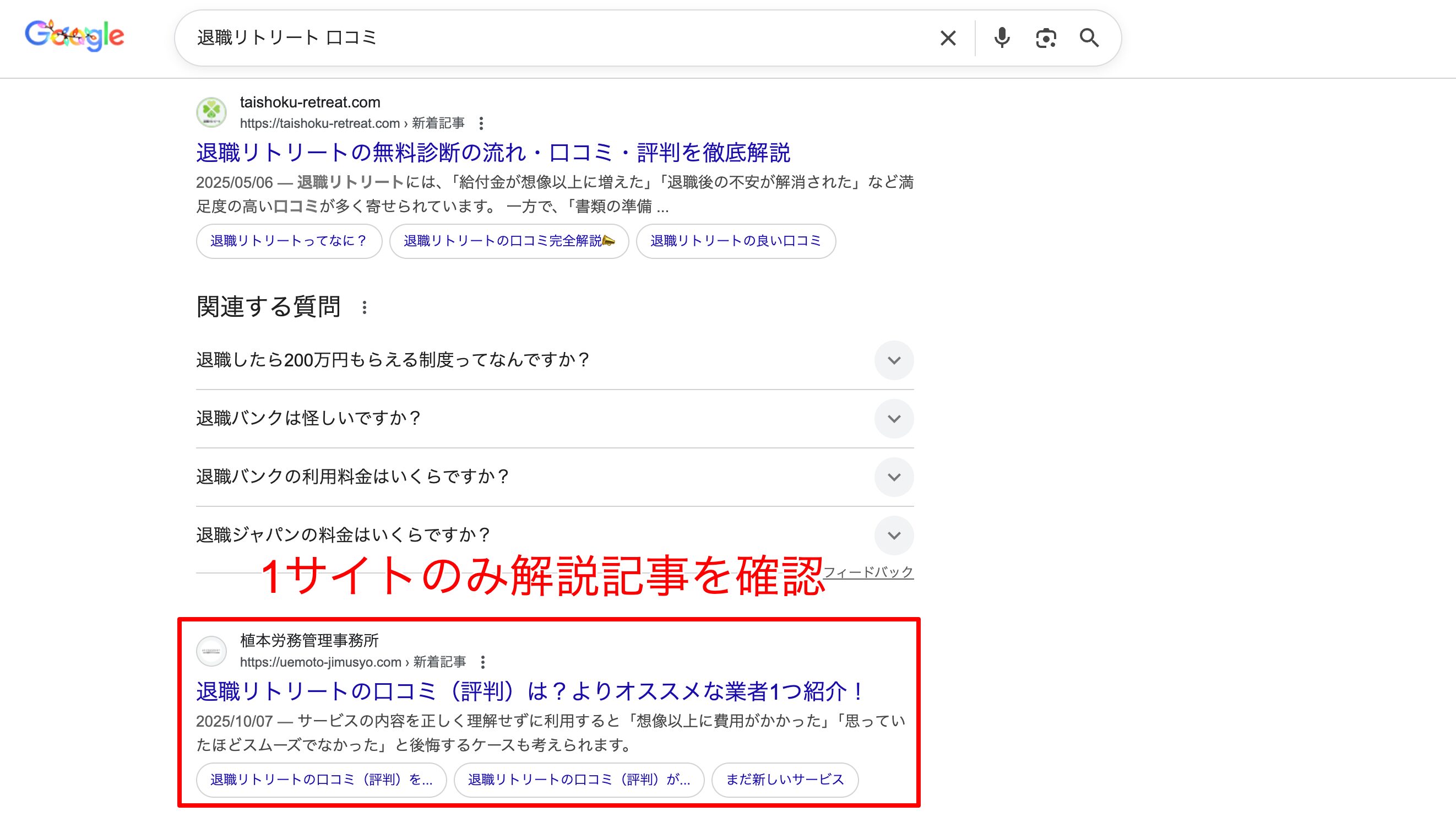Open Google Lens image search icon

tap(1046, 38)
